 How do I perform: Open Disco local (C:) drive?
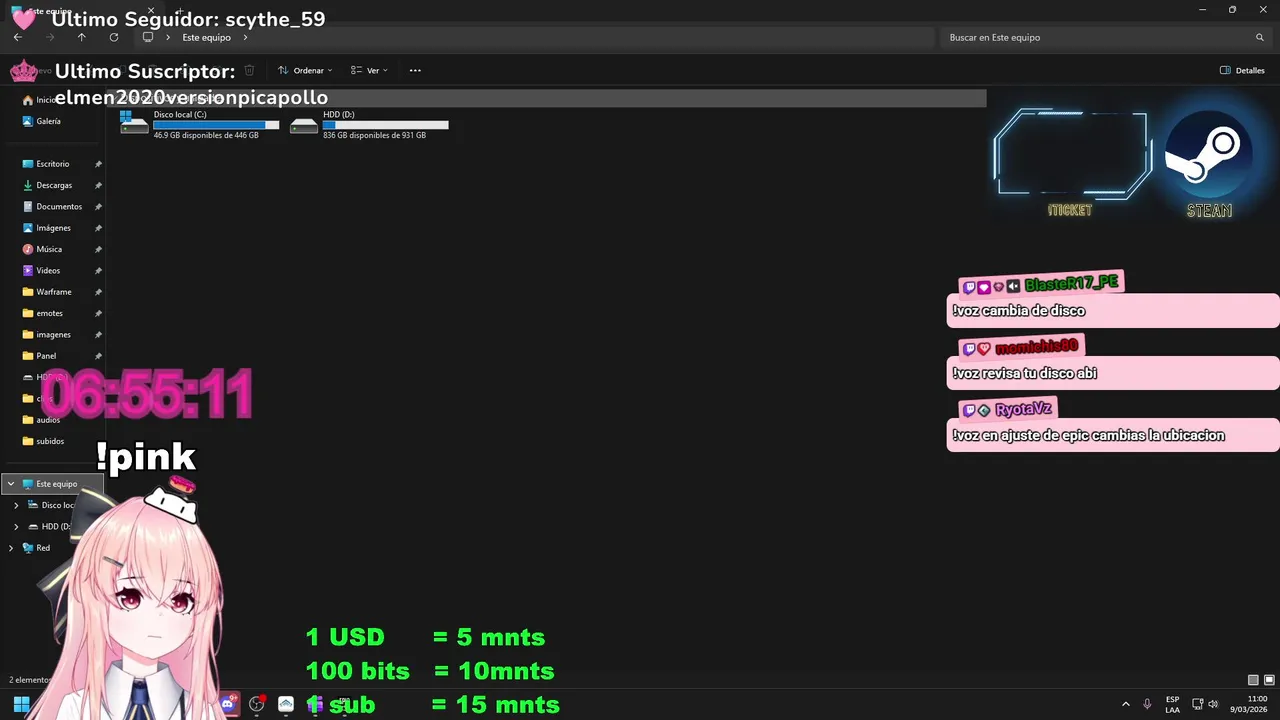pos(199,124)
